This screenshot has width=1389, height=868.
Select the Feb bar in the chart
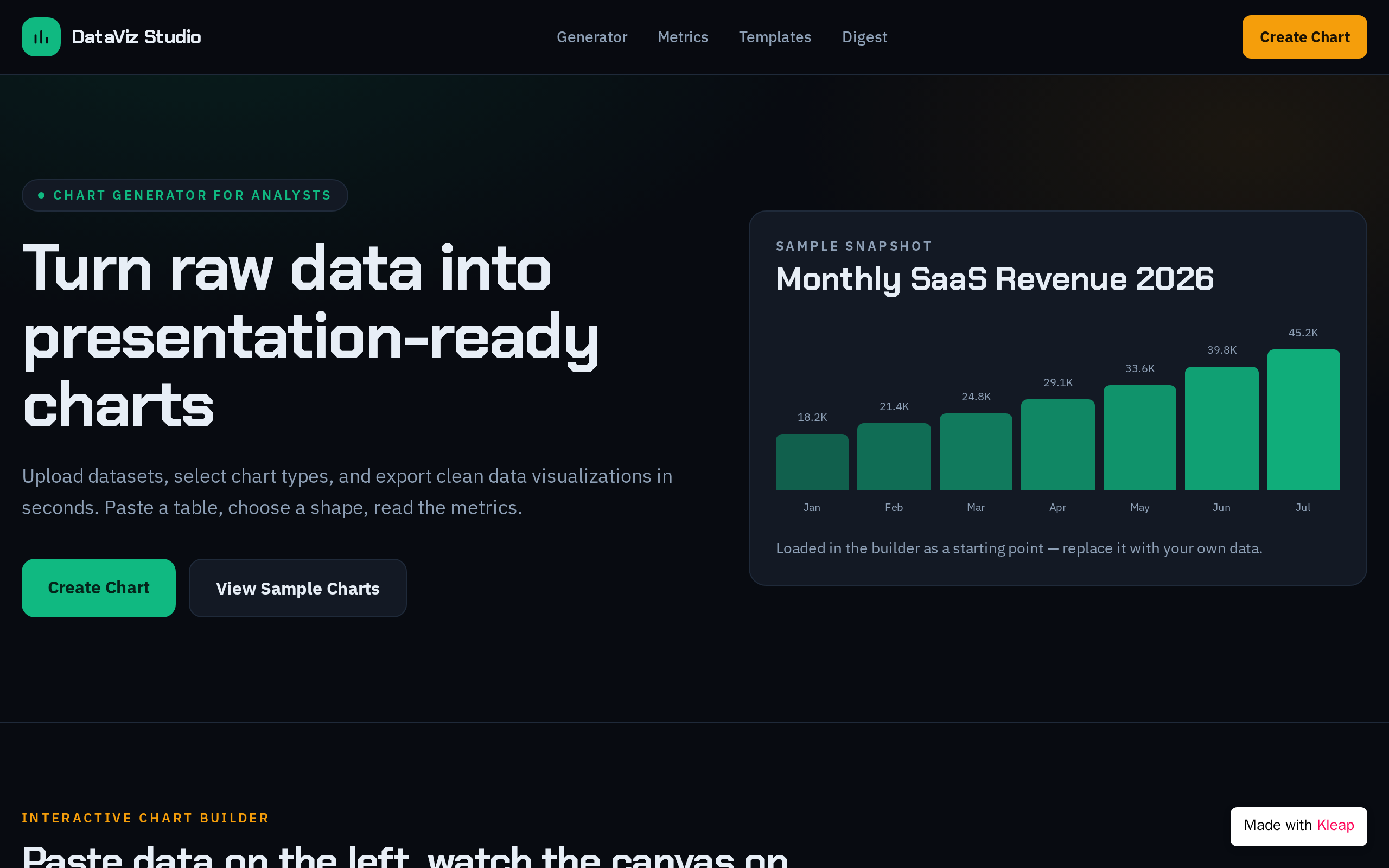point(894,457)
